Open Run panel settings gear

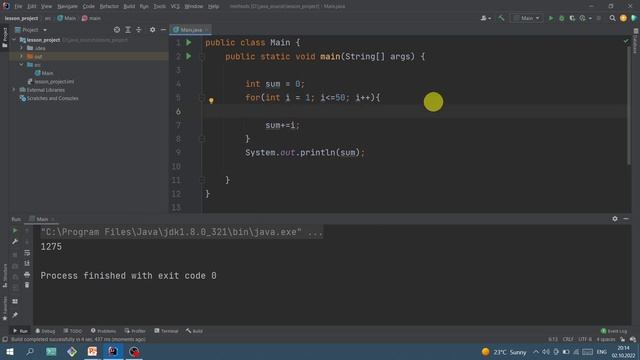pos(615,219)
